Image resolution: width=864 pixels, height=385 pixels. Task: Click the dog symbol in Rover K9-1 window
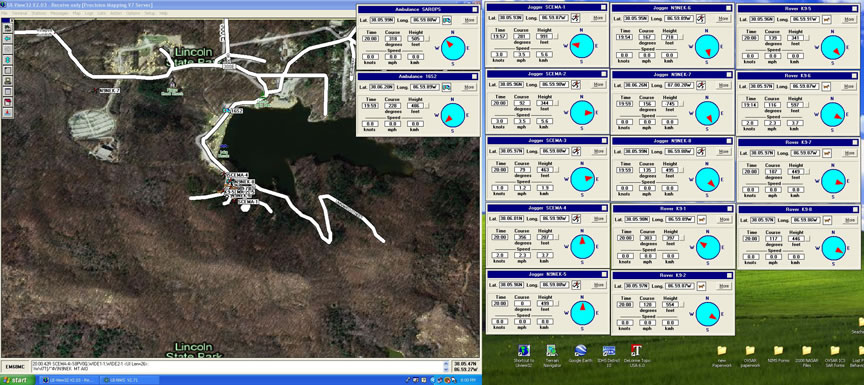tap(701, 219)
